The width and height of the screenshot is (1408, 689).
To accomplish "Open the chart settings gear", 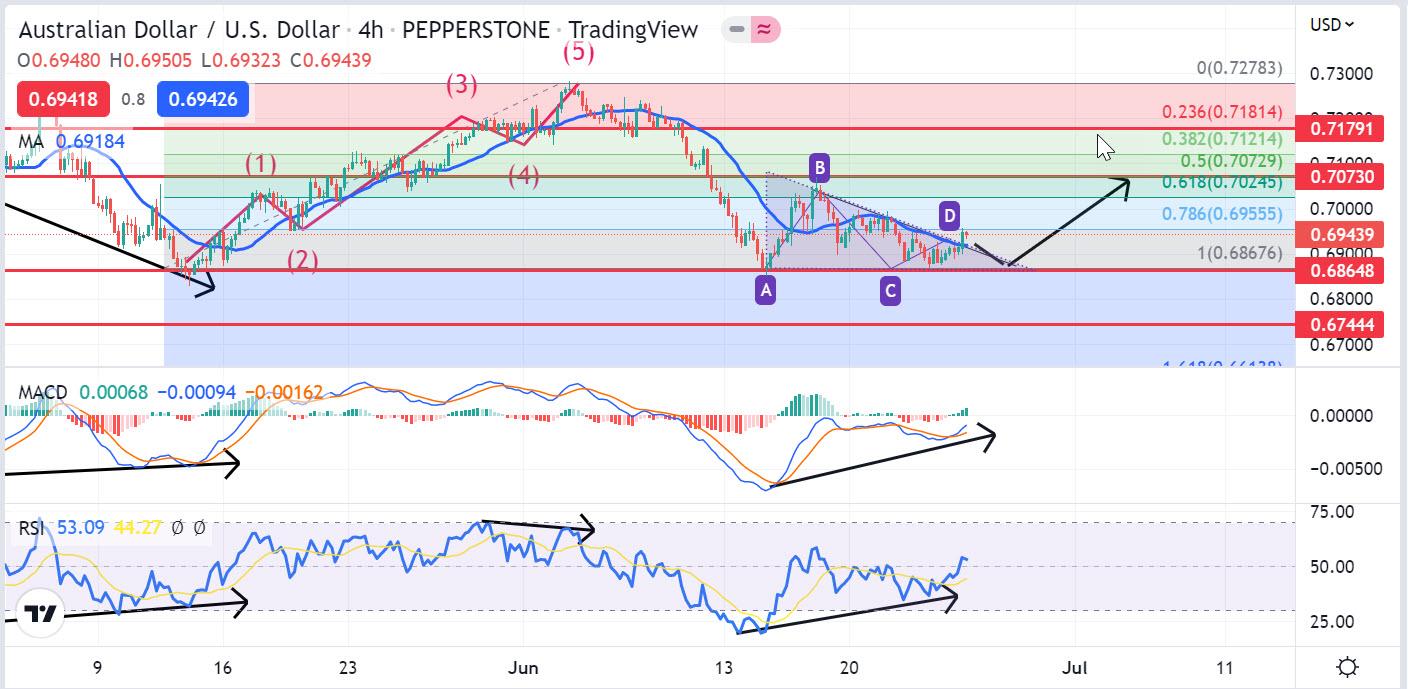I will tap(1346, 667).
